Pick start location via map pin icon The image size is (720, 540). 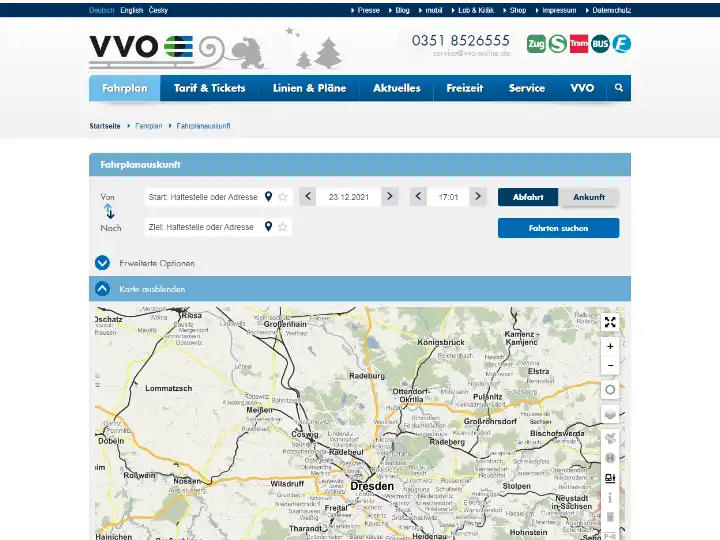pos(269,197)
